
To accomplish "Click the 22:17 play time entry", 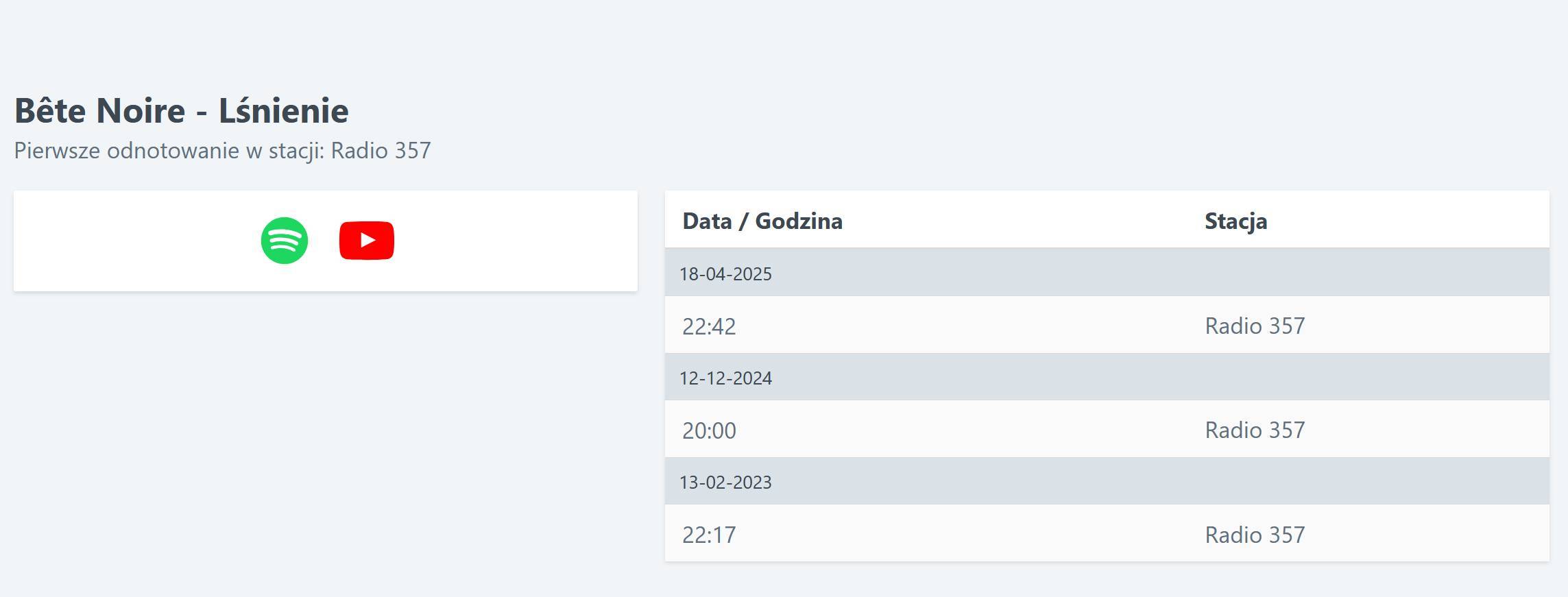I will pos(709,535).
